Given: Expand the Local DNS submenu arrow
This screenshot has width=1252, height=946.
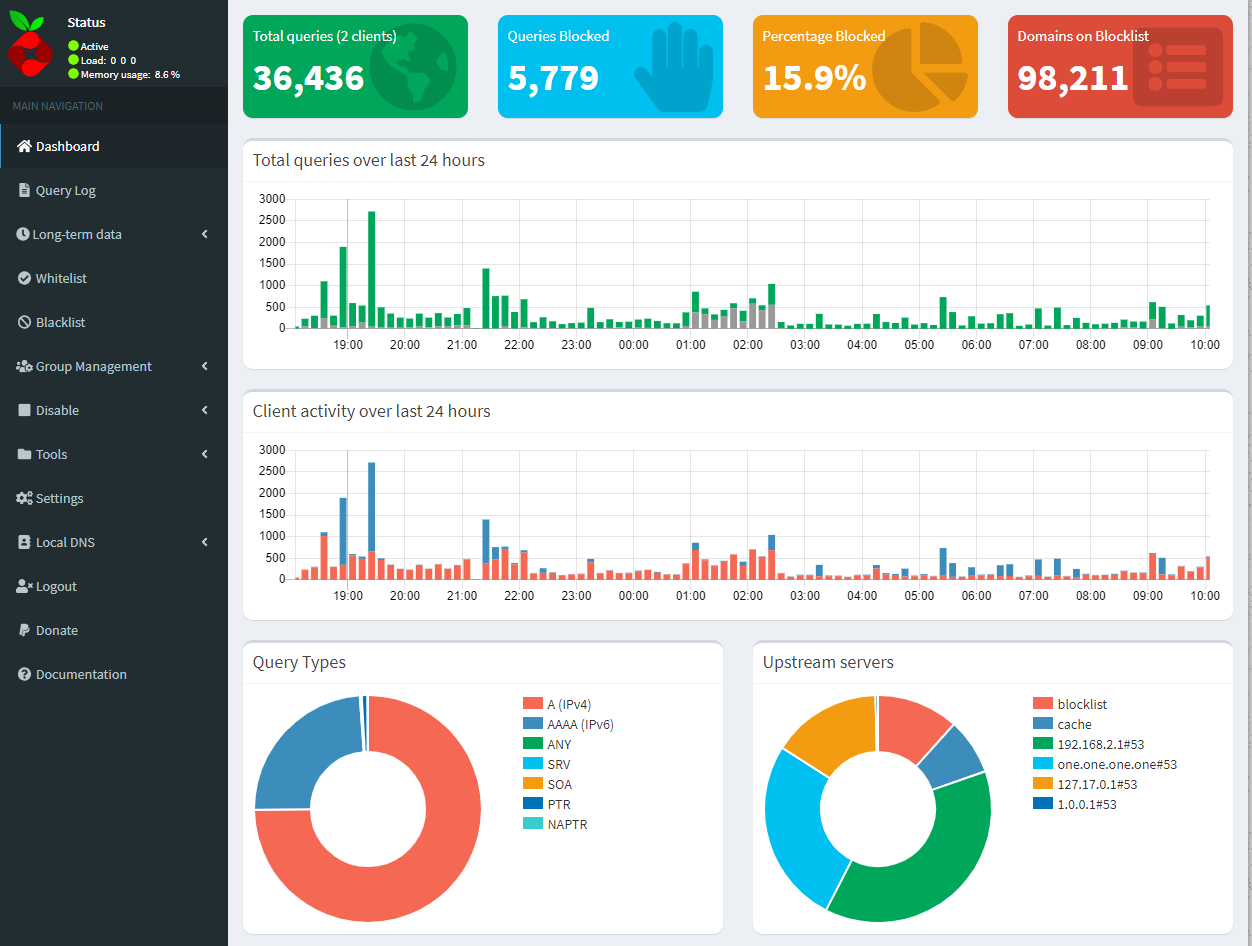Looking at the screenshot, I should pos(205,542).
